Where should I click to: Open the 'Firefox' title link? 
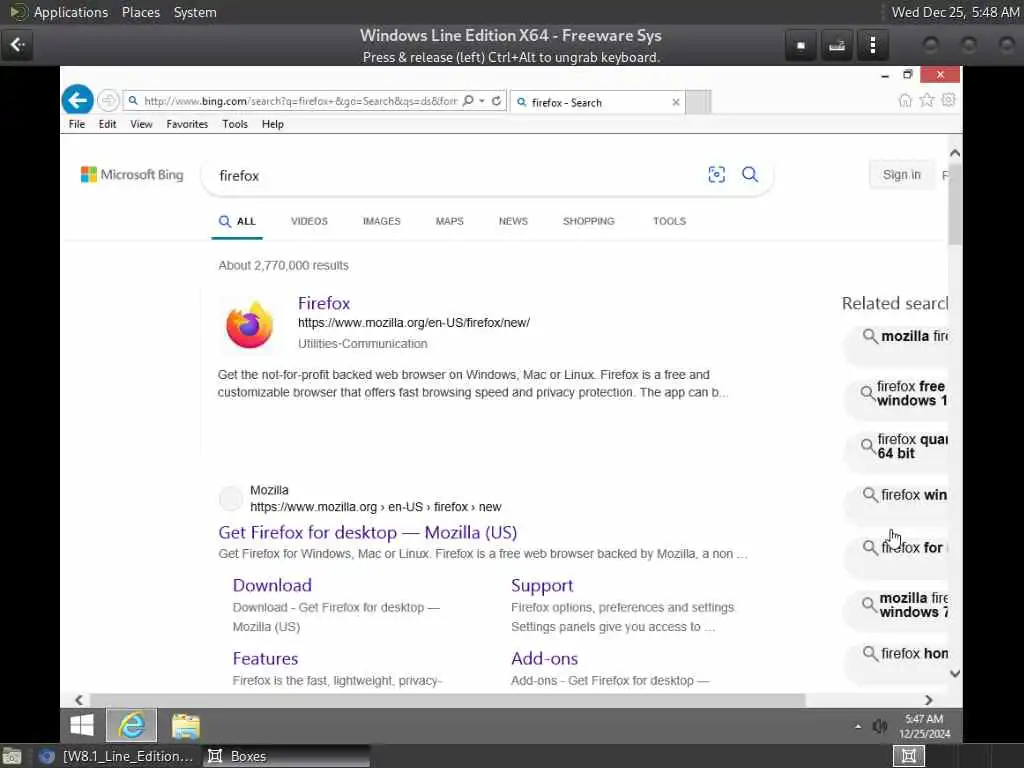tap(324, 303)
